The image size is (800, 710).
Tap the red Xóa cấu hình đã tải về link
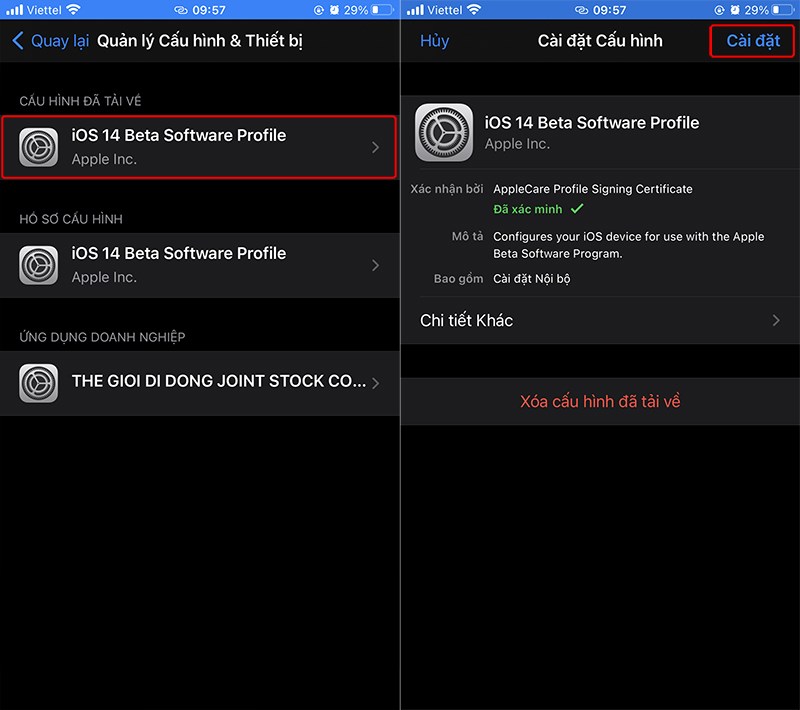[600, 401]
